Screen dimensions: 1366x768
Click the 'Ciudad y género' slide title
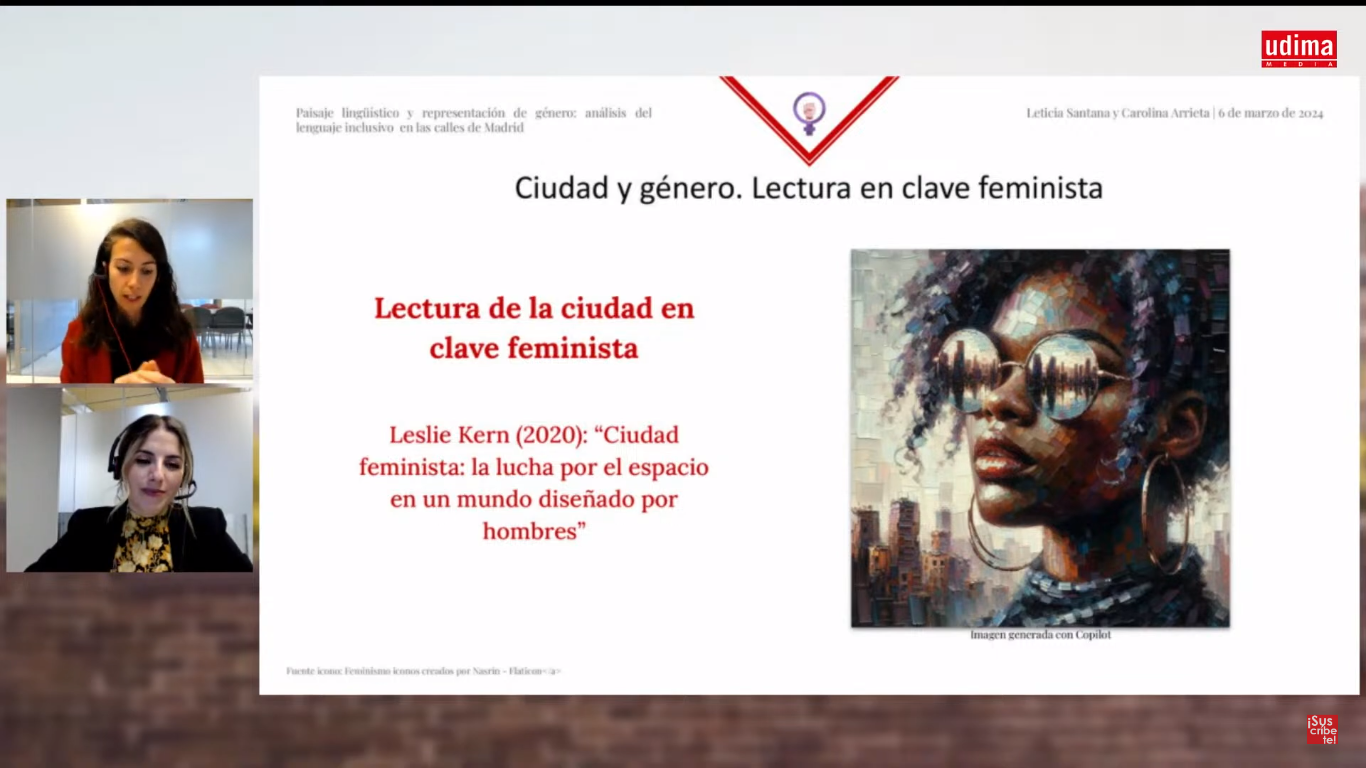tap(808, 188)
